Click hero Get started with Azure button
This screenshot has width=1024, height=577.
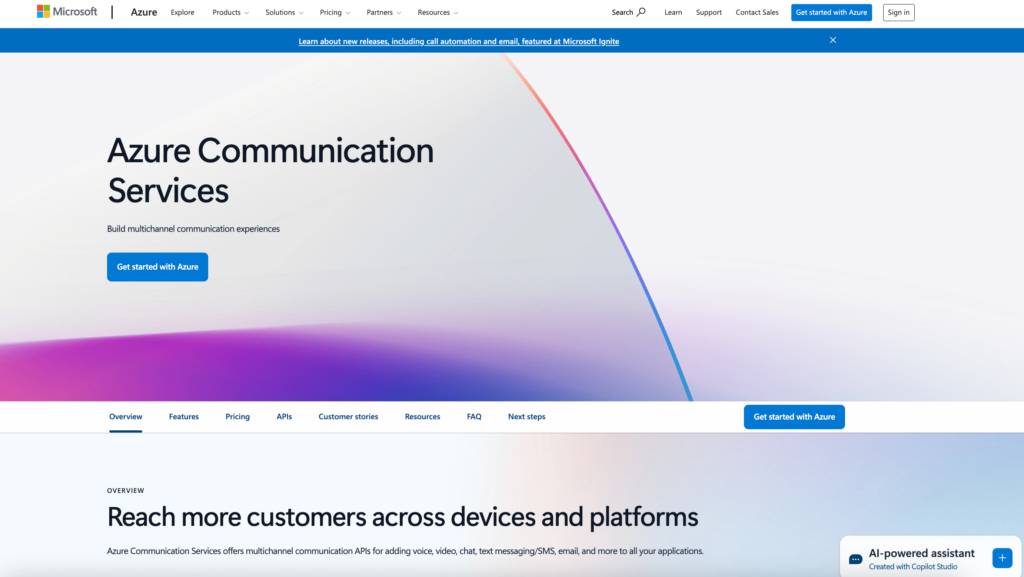157,267
